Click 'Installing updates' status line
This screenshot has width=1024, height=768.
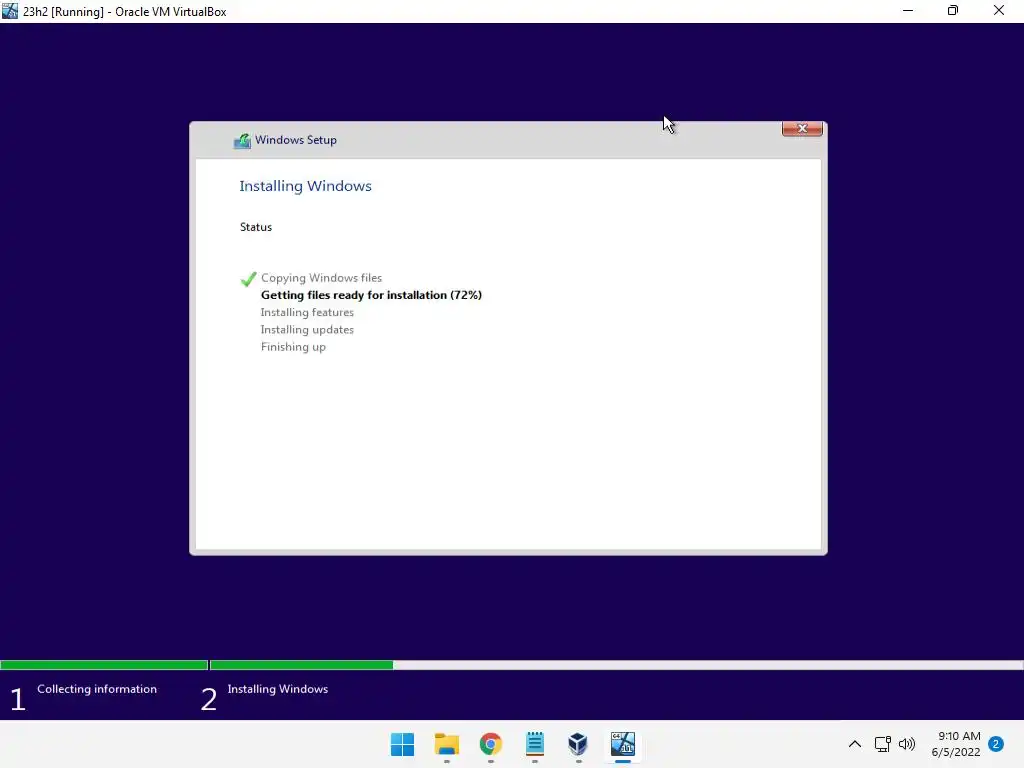307,330
